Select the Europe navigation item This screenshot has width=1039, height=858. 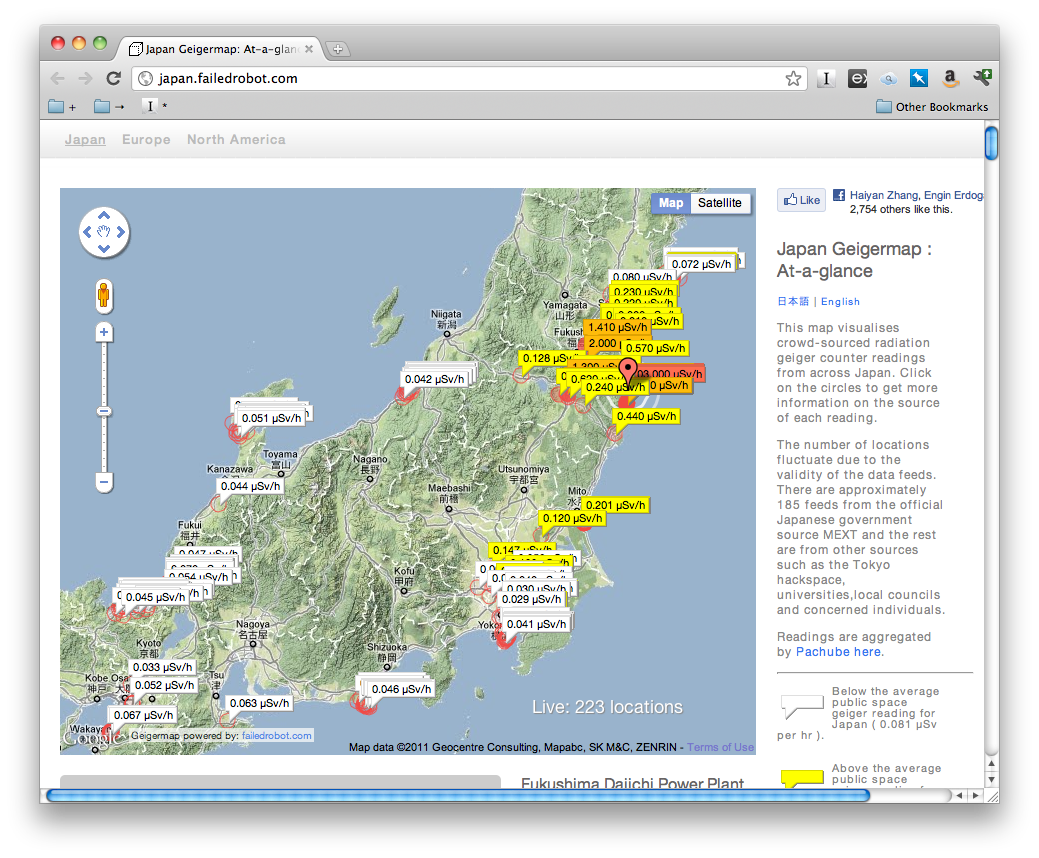(146, 140)
